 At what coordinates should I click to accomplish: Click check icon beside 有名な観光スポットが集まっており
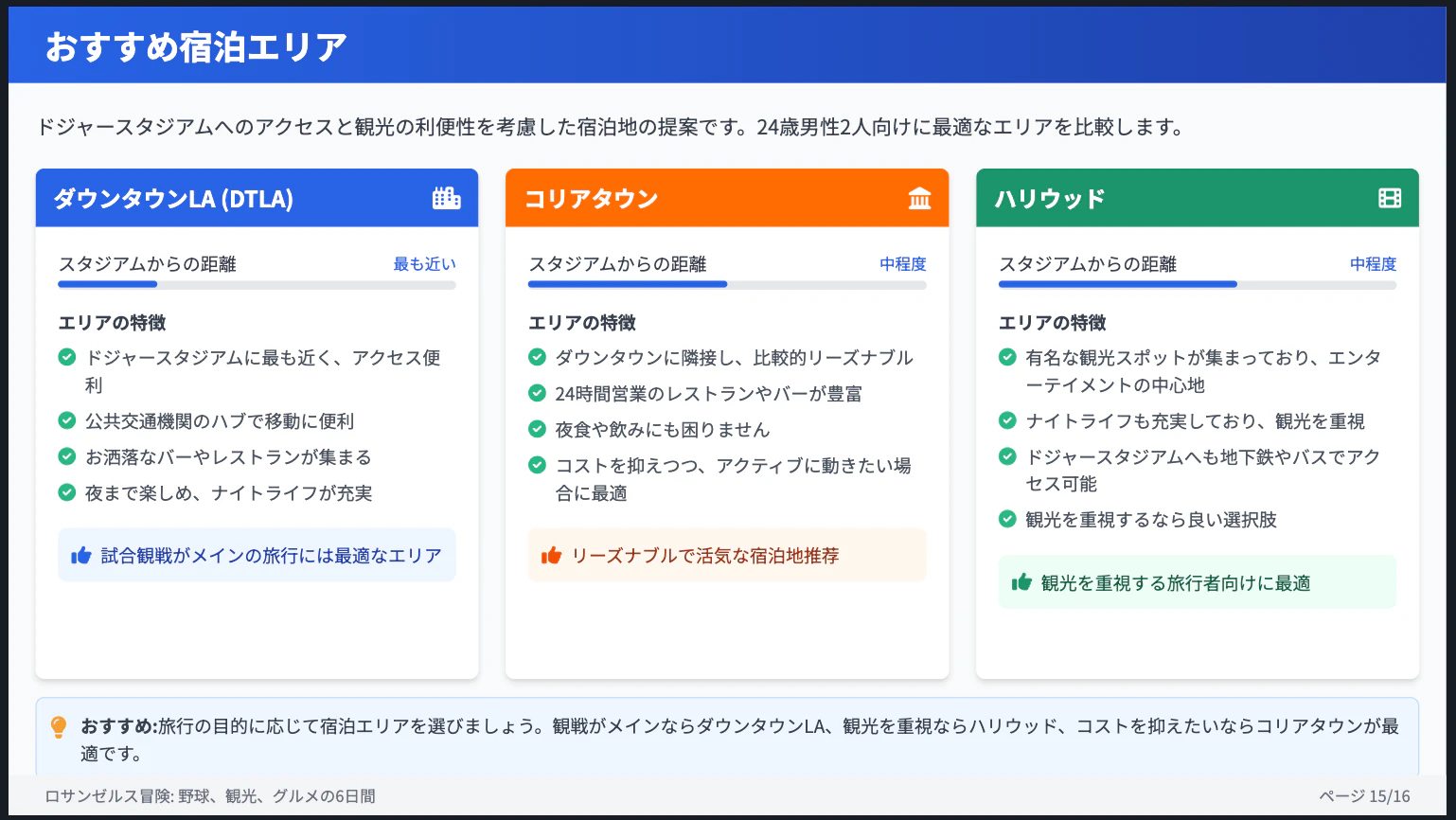[x=1007, y=357]
